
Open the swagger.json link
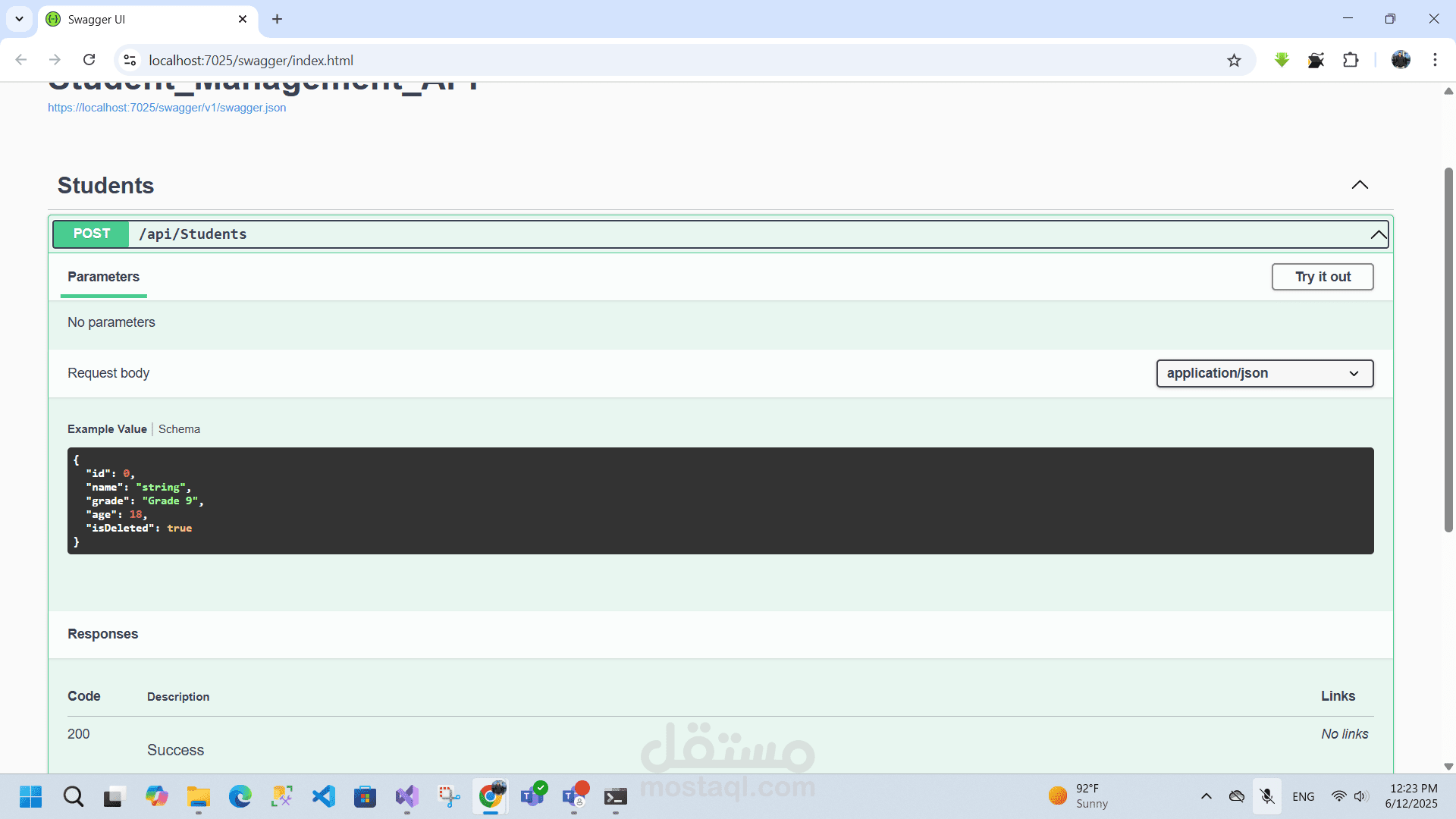point(167,108)
